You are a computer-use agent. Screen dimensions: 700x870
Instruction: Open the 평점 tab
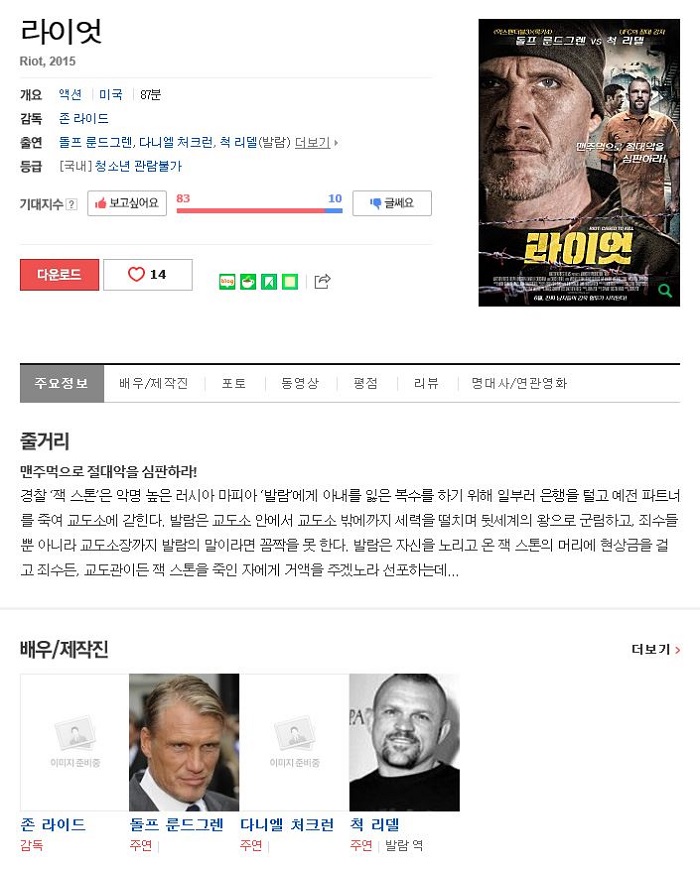click(x=366, y=383)
